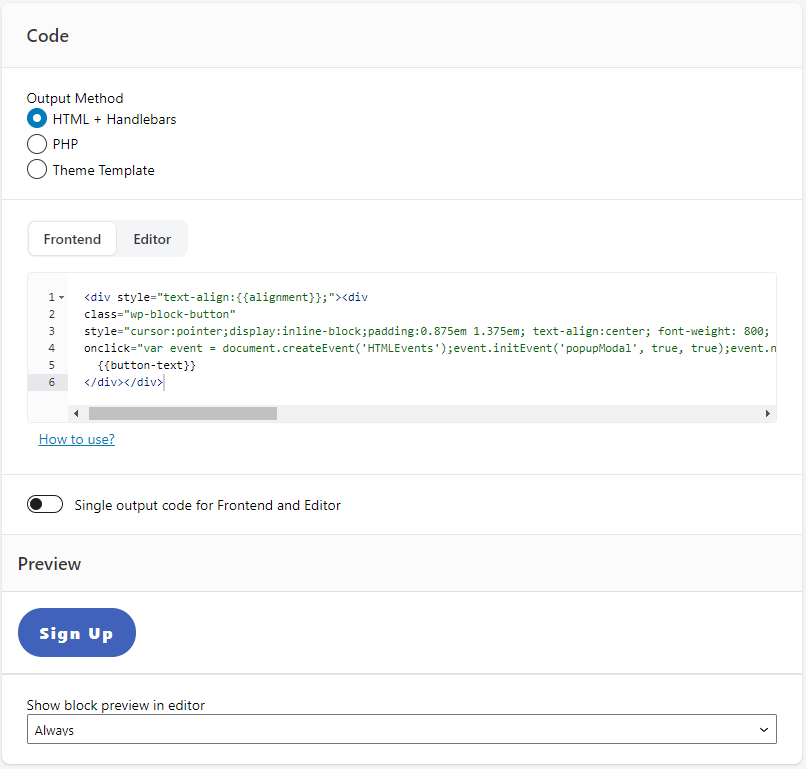This screenshot has width=806, height=769.
Task: Click the Output Method label
Action: 75,98
